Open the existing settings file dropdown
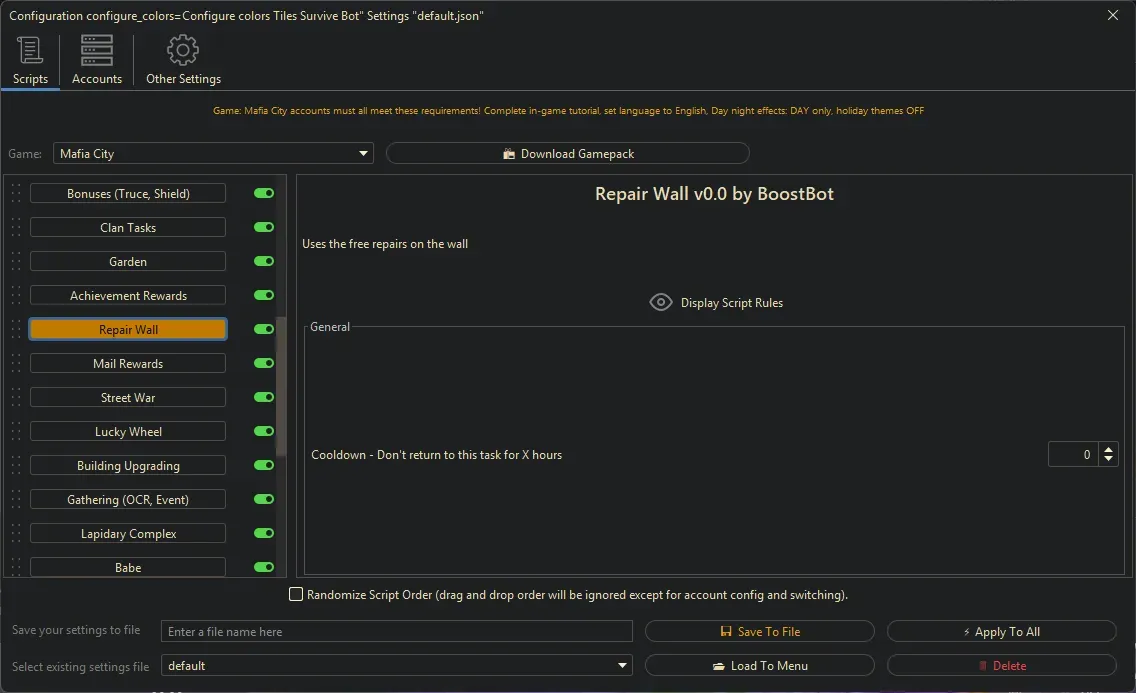1136x693 pixels. (x=623, y=665)
